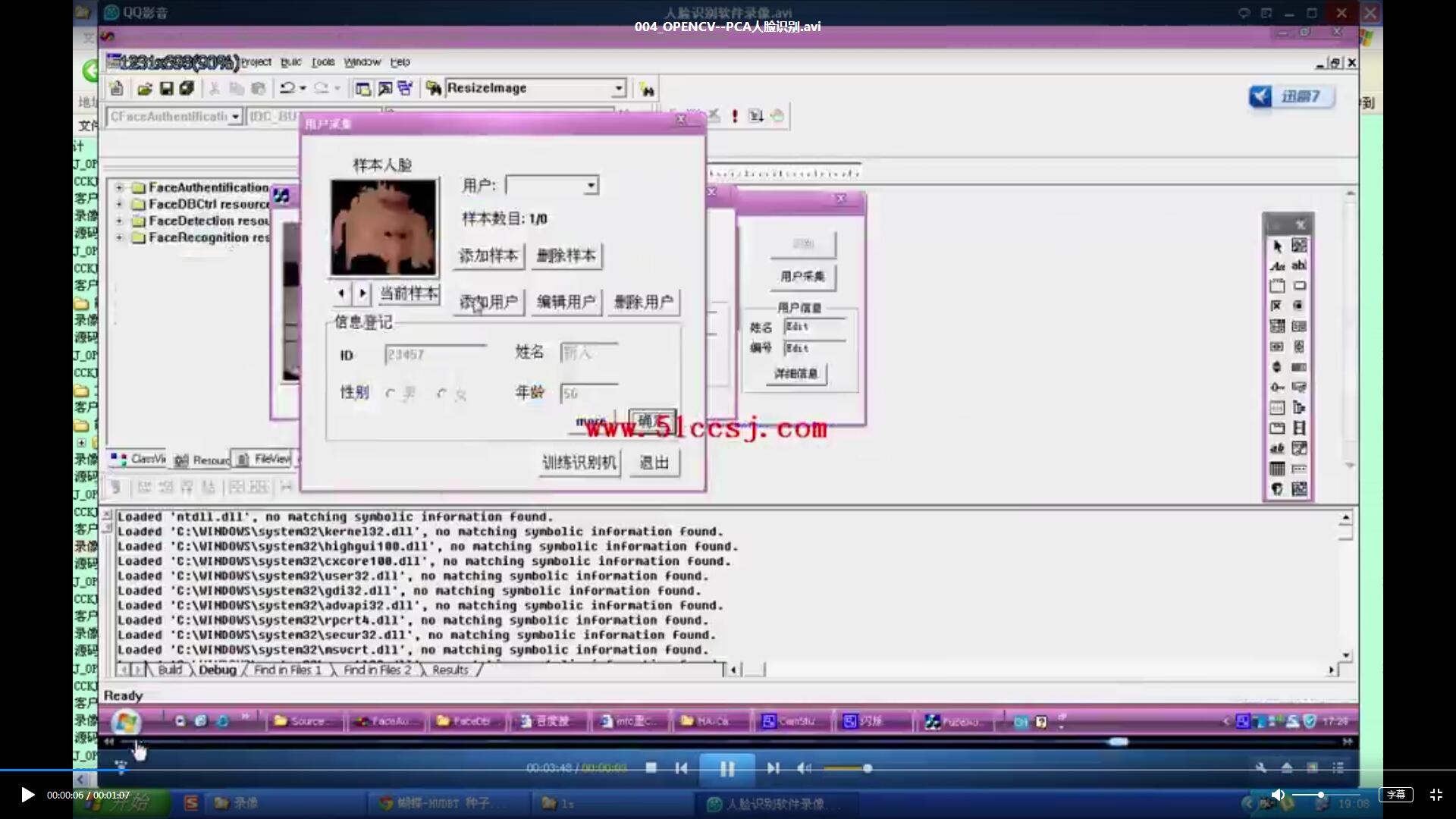Click the New Text File toolbar icon
1456x819 pixels.
click(x=116, y=89)
